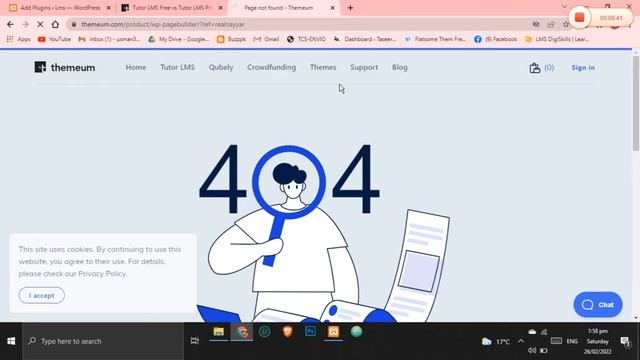Open the Themeum shopping cart icon
The image size is (640, 360).
535,68
